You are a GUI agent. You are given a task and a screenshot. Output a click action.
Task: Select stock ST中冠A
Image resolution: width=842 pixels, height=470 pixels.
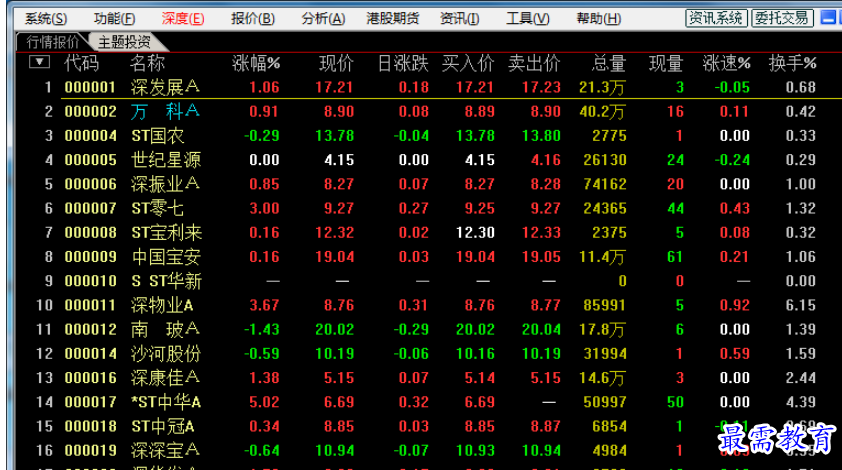pyautogui.click(x=163, y=426)
